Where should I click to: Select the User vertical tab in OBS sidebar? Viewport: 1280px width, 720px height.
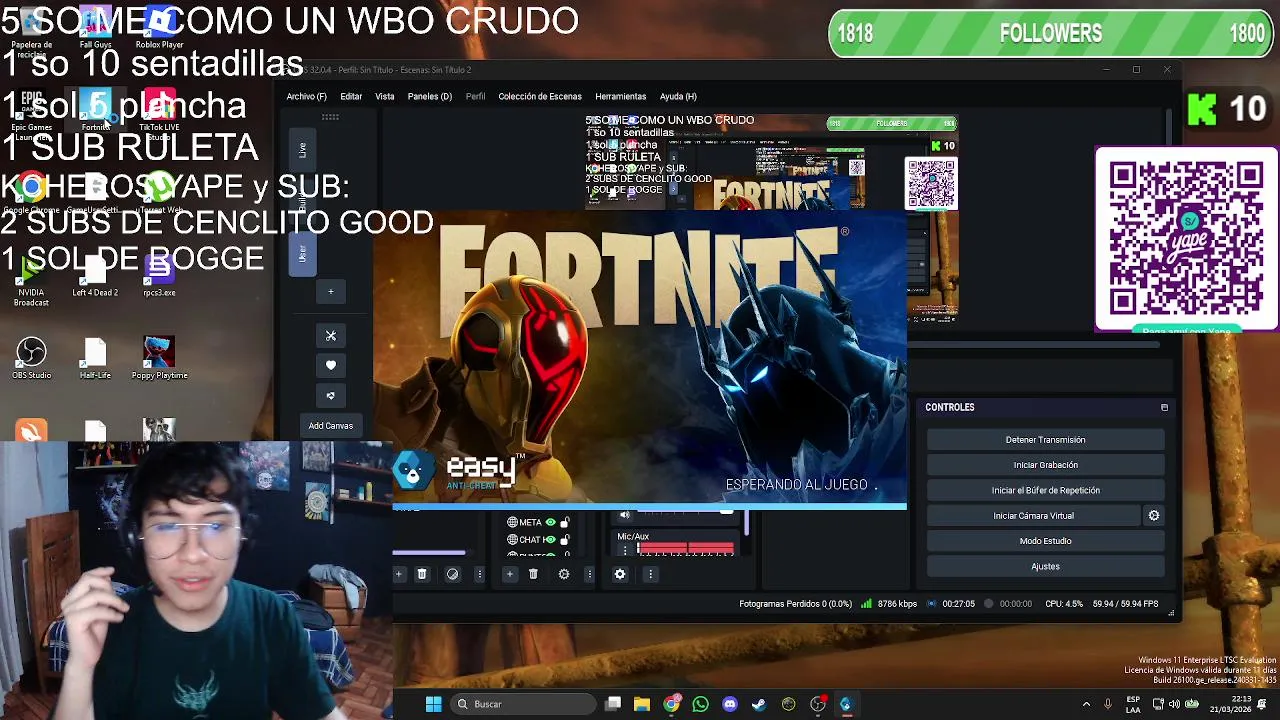(x=302, y=253)
